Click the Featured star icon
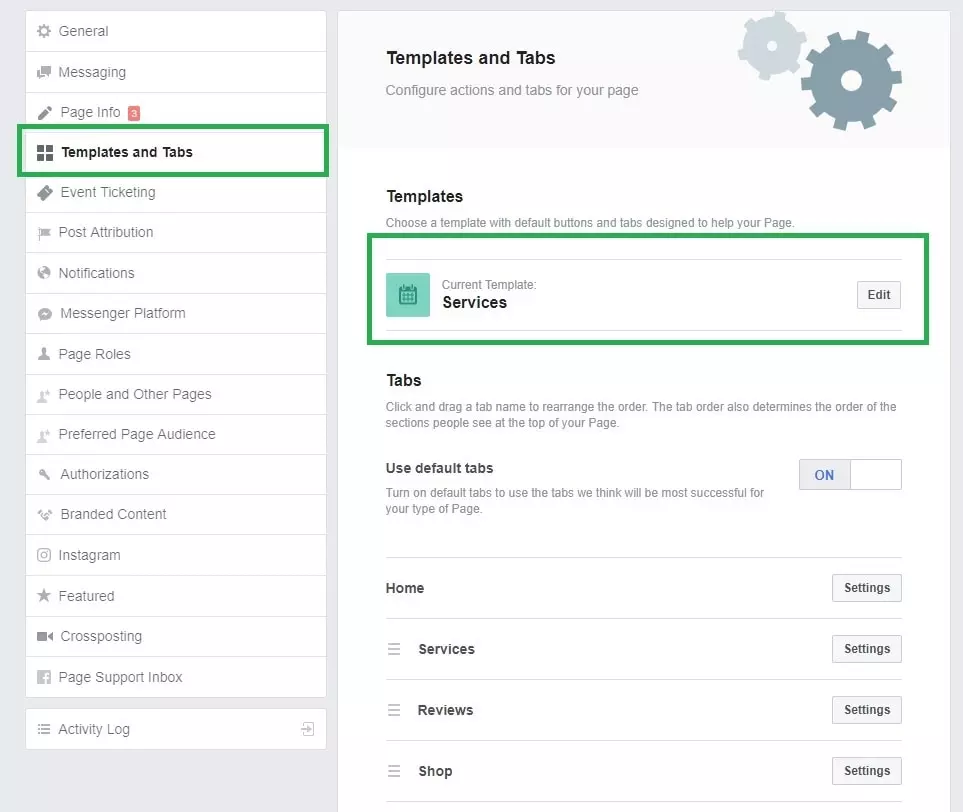 [x=44, y=595]
